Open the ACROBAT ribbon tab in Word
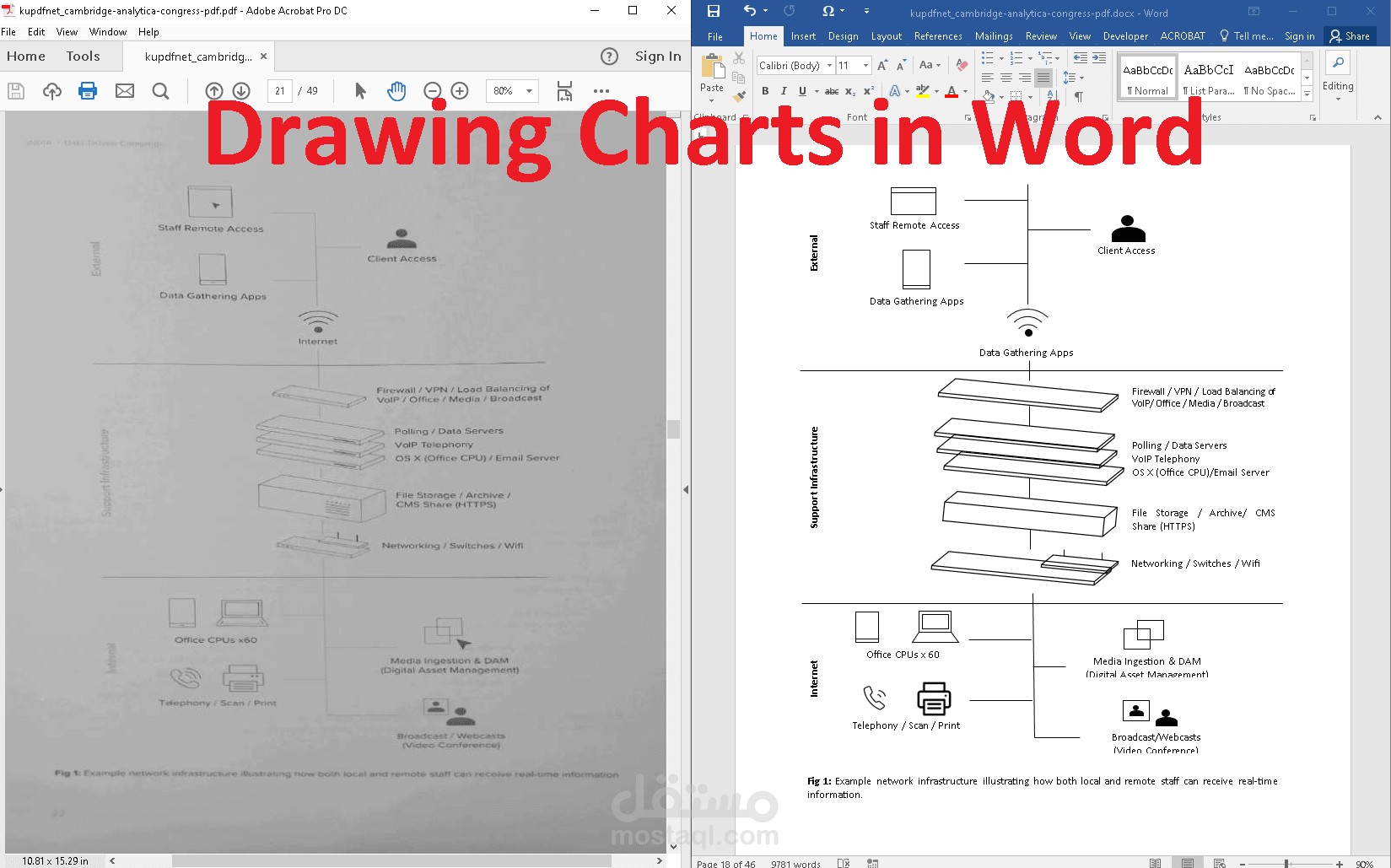 click(1183, 36)
